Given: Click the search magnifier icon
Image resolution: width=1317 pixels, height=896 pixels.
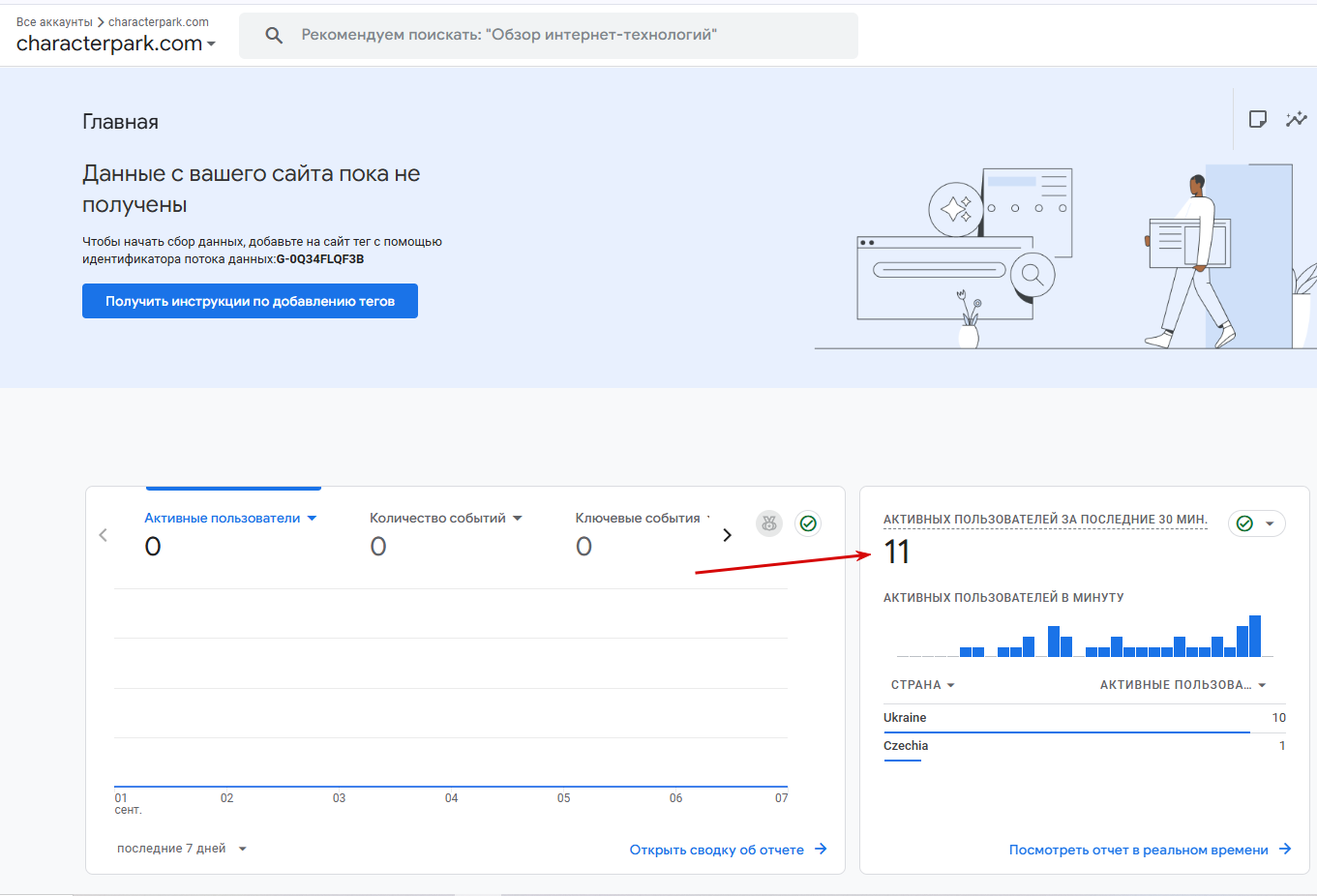Looking at the screenshot, I should pos(274,36).
